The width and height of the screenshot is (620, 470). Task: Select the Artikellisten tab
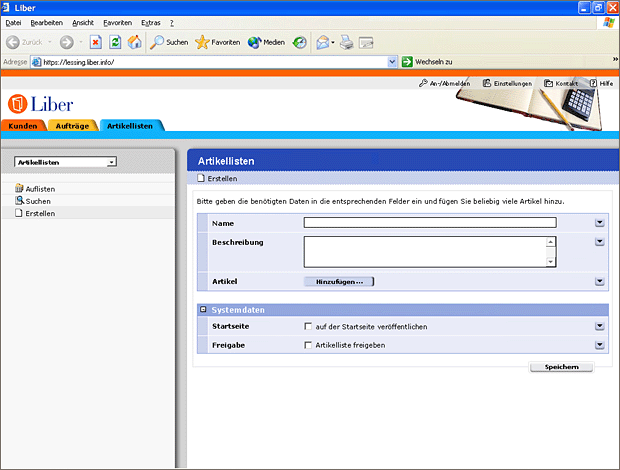point(130,126)
